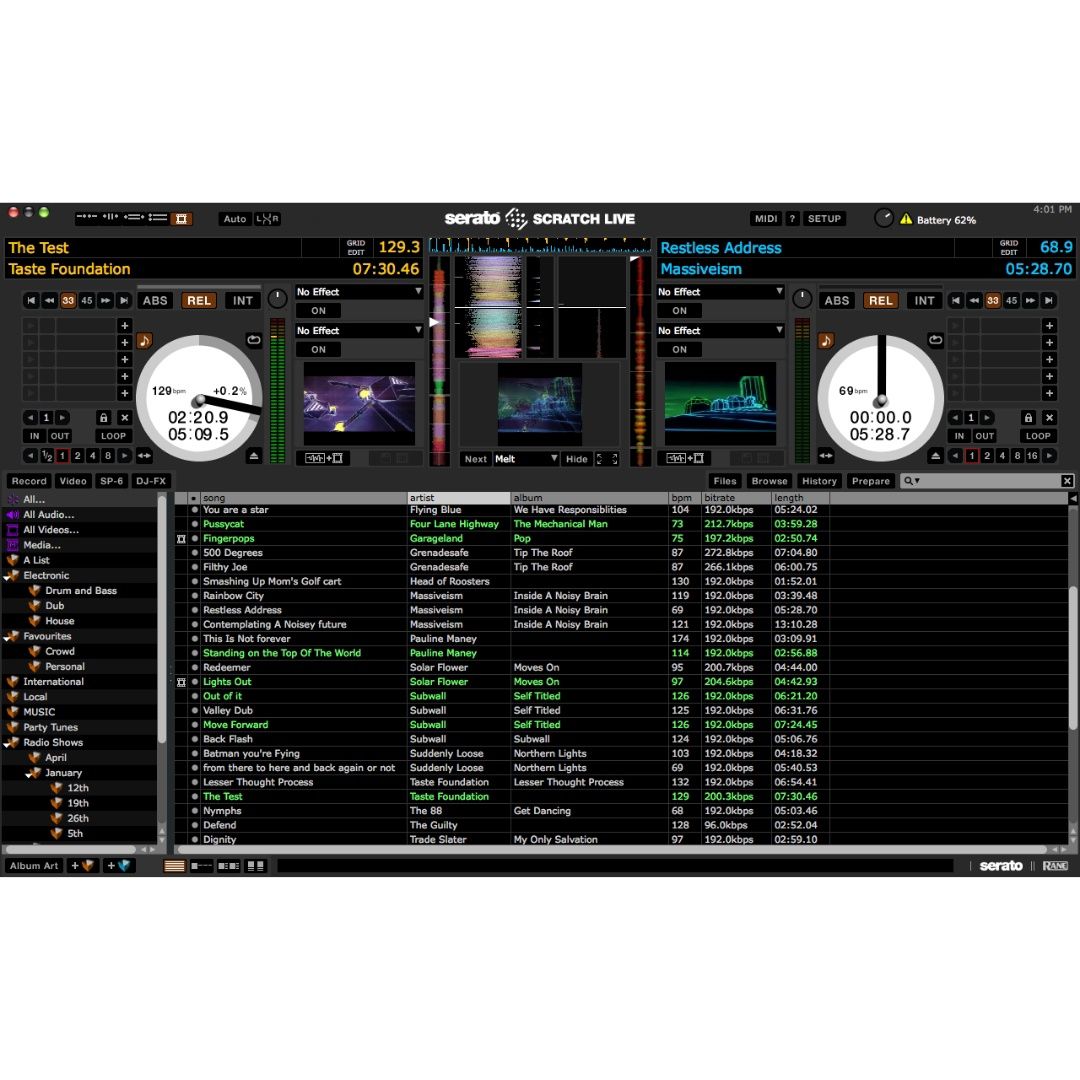Enable repeat icon on right deck
This screenshot has width=1080, height=1080.
(935, 340)
